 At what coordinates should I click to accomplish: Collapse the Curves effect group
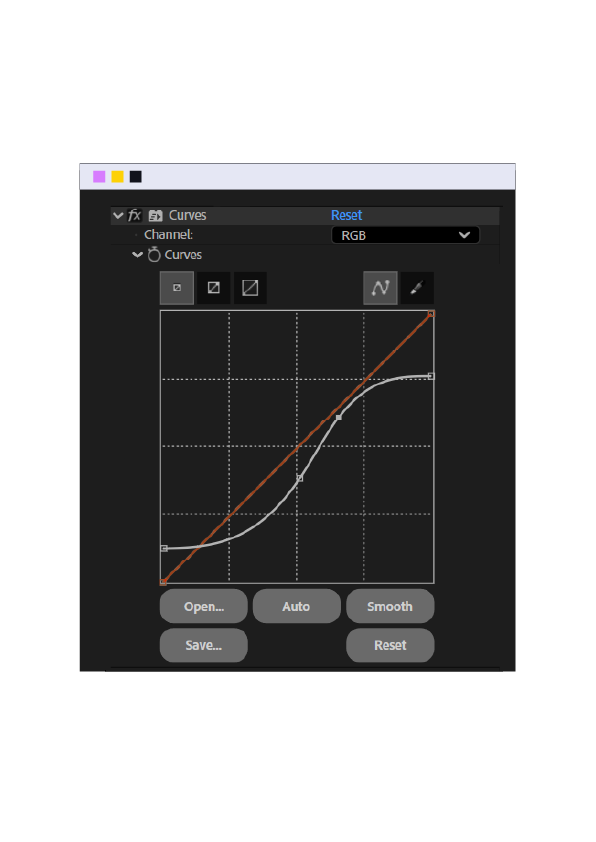coord(118,216)
